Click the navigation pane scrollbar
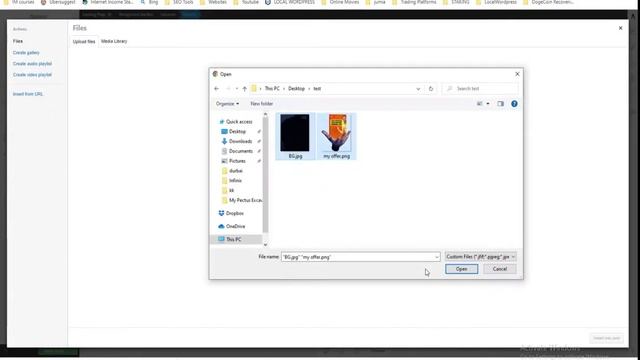This screenshot has width=640, height=360. 265,176
